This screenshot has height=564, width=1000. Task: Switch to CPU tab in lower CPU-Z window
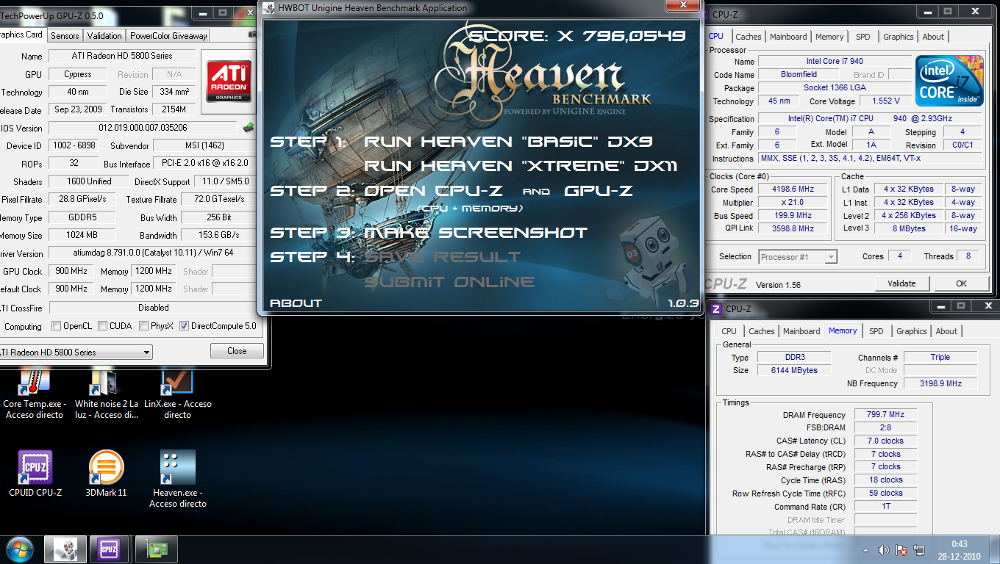[x=729, y=331]
